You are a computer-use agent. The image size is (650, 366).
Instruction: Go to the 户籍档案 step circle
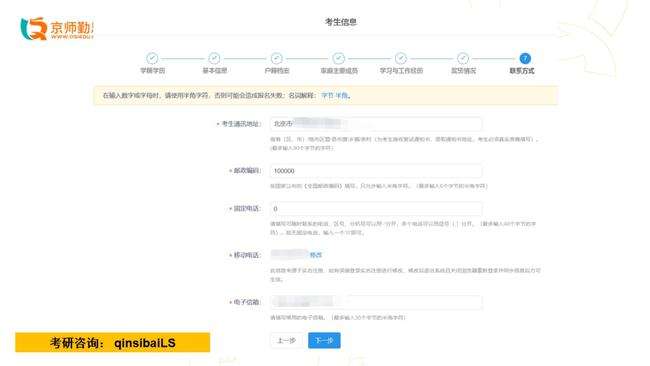click(x=276, y=58)
